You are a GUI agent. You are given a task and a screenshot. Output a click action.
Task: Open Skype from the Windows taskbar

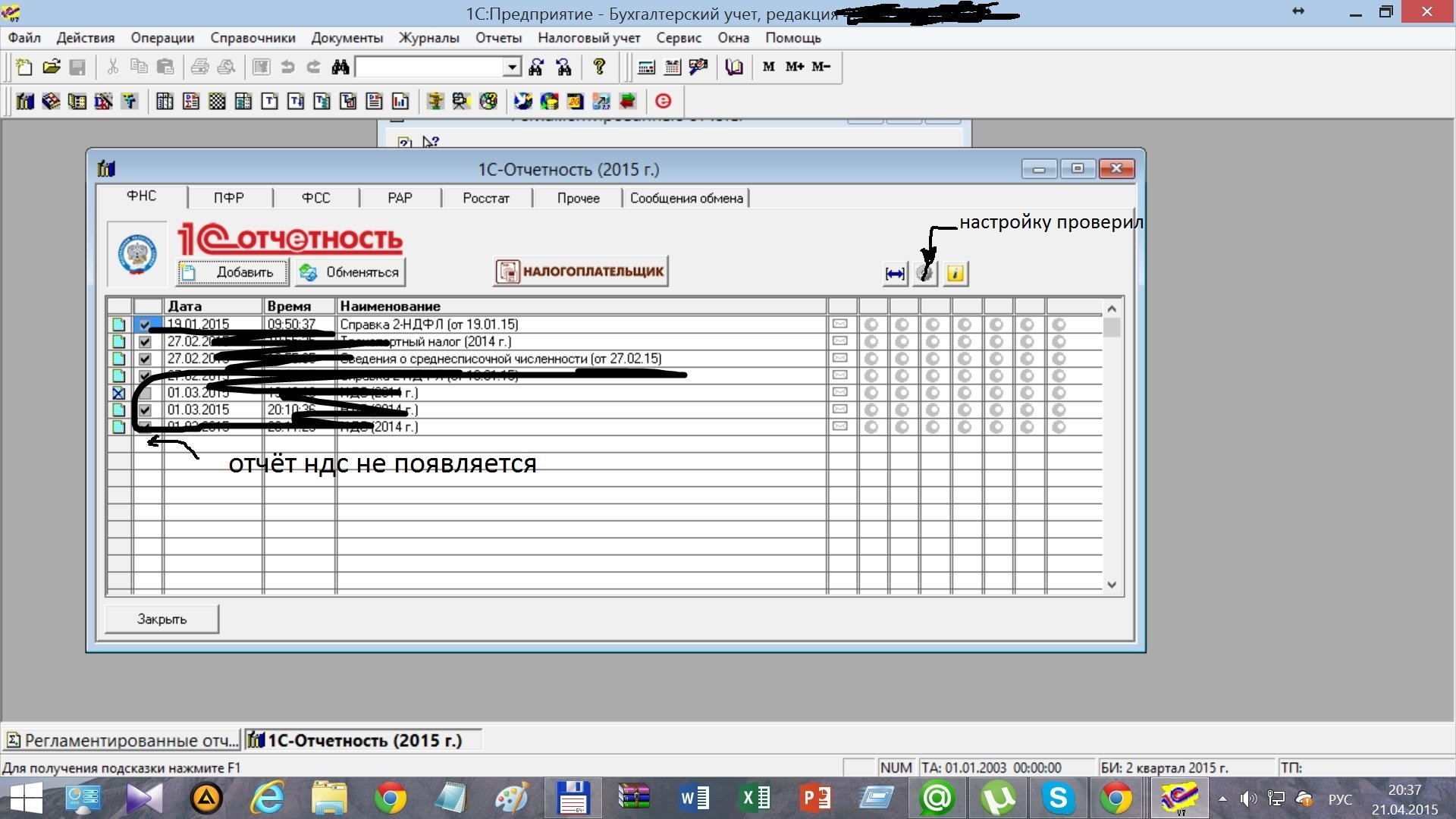[1058, 799]
